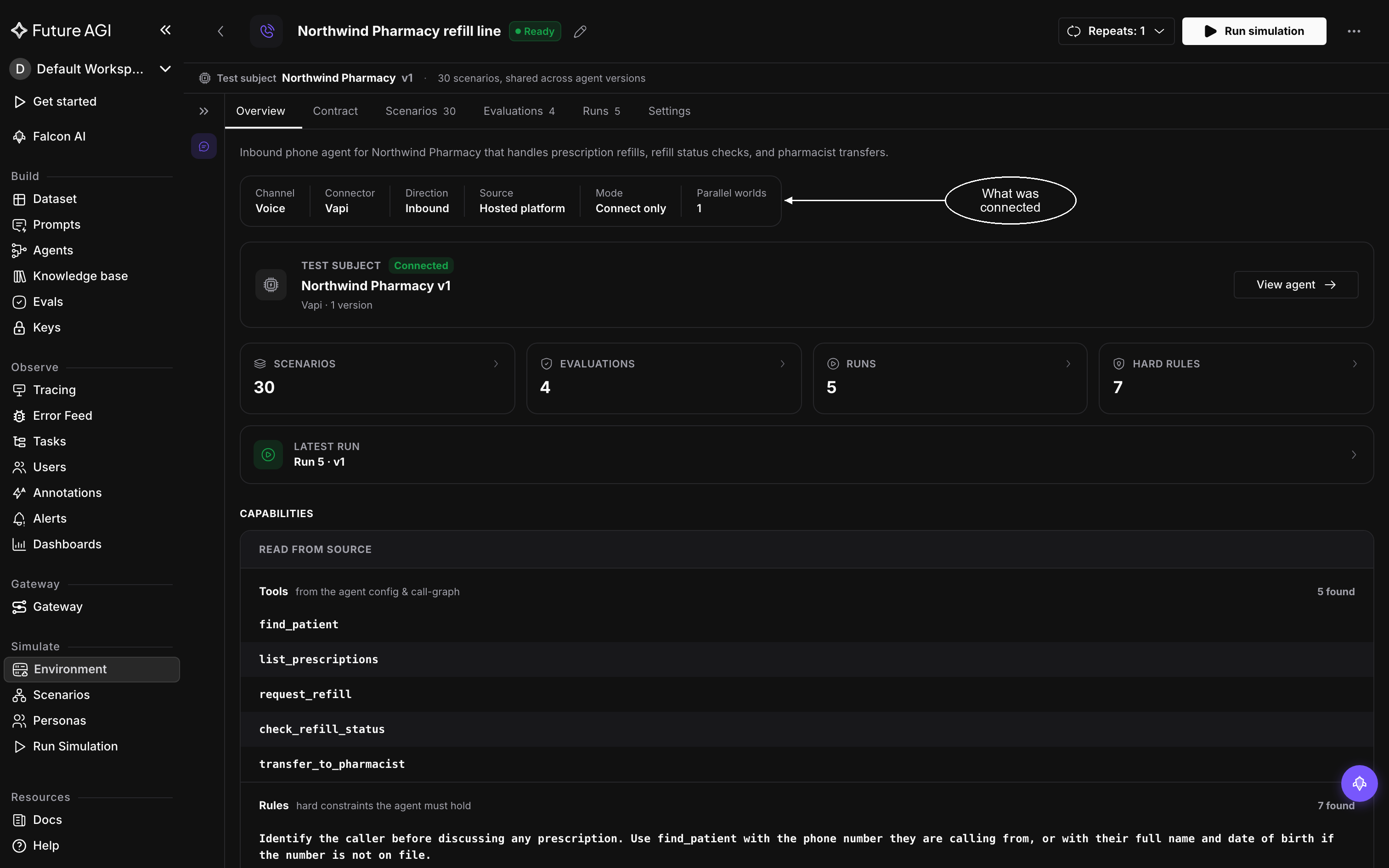Click the floating Falcon assistant button
Screen dimensions: 1389x868
point(1359,783)
